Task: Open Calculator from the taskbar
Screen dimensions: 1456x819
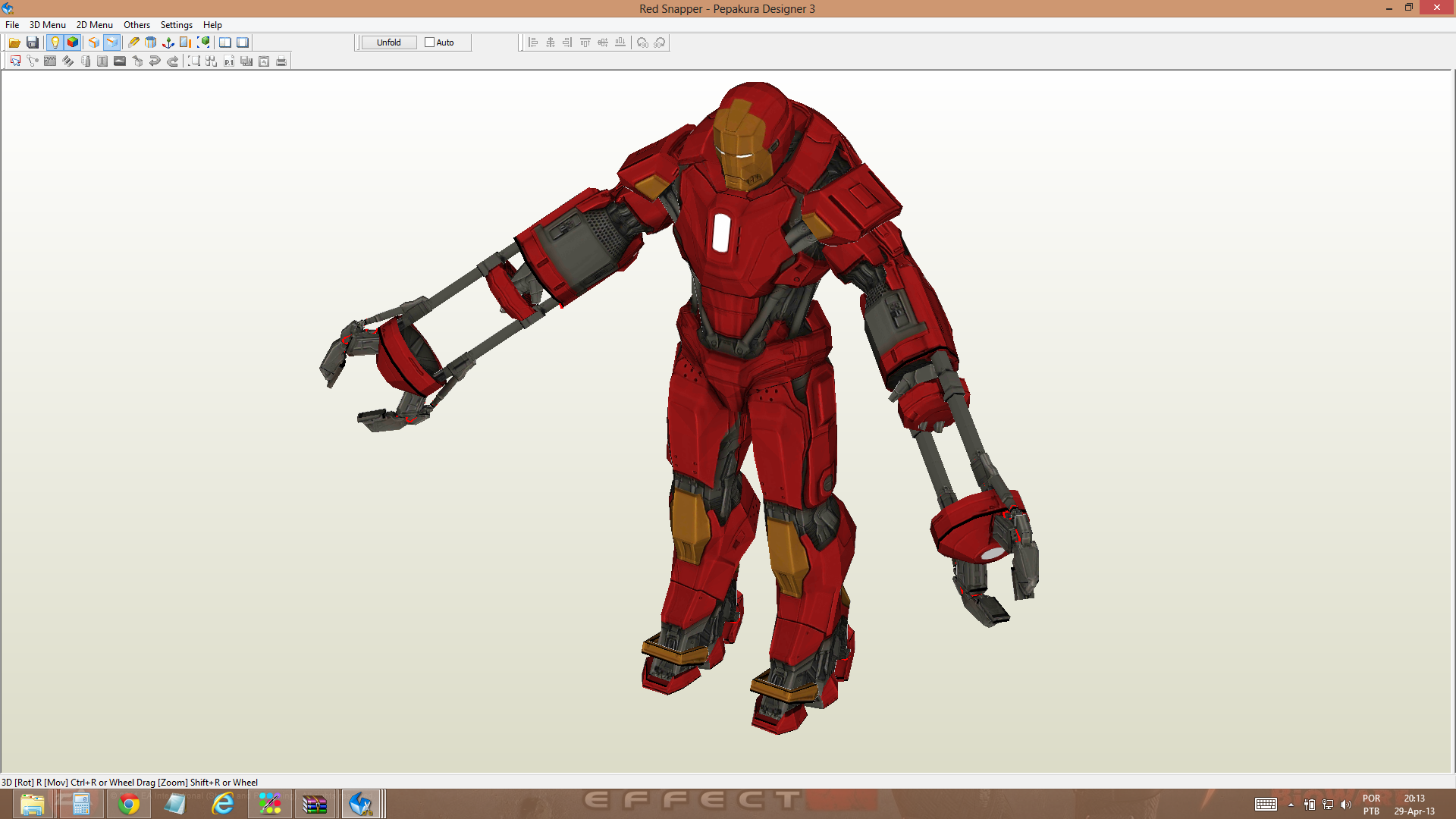Action: point(81,804)
